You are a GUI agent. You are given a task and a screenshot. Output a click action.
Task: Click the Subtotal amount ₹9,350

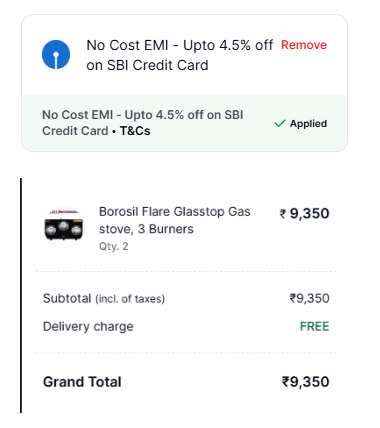tap(309, 298)
